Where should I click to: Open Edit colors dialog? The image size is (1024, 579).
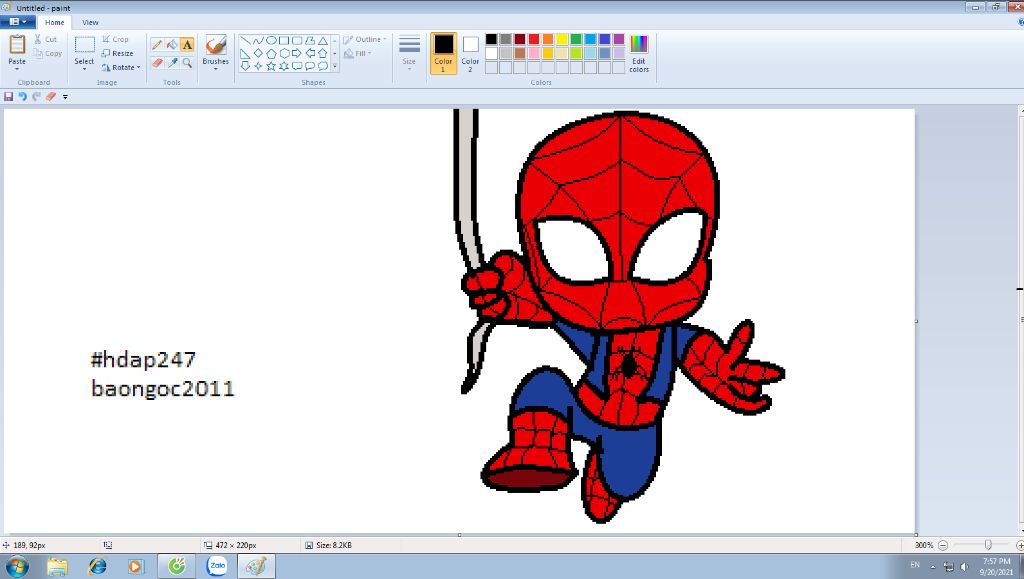point(639,53)
